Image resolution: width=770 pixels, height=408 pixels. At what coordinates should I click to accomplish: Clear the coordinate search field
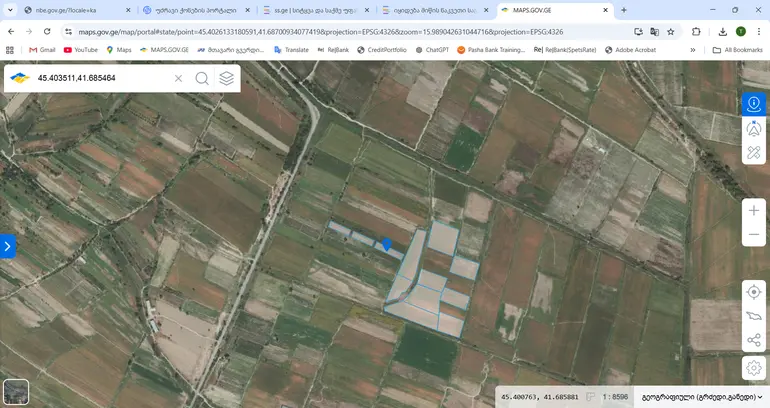point(178,78)
